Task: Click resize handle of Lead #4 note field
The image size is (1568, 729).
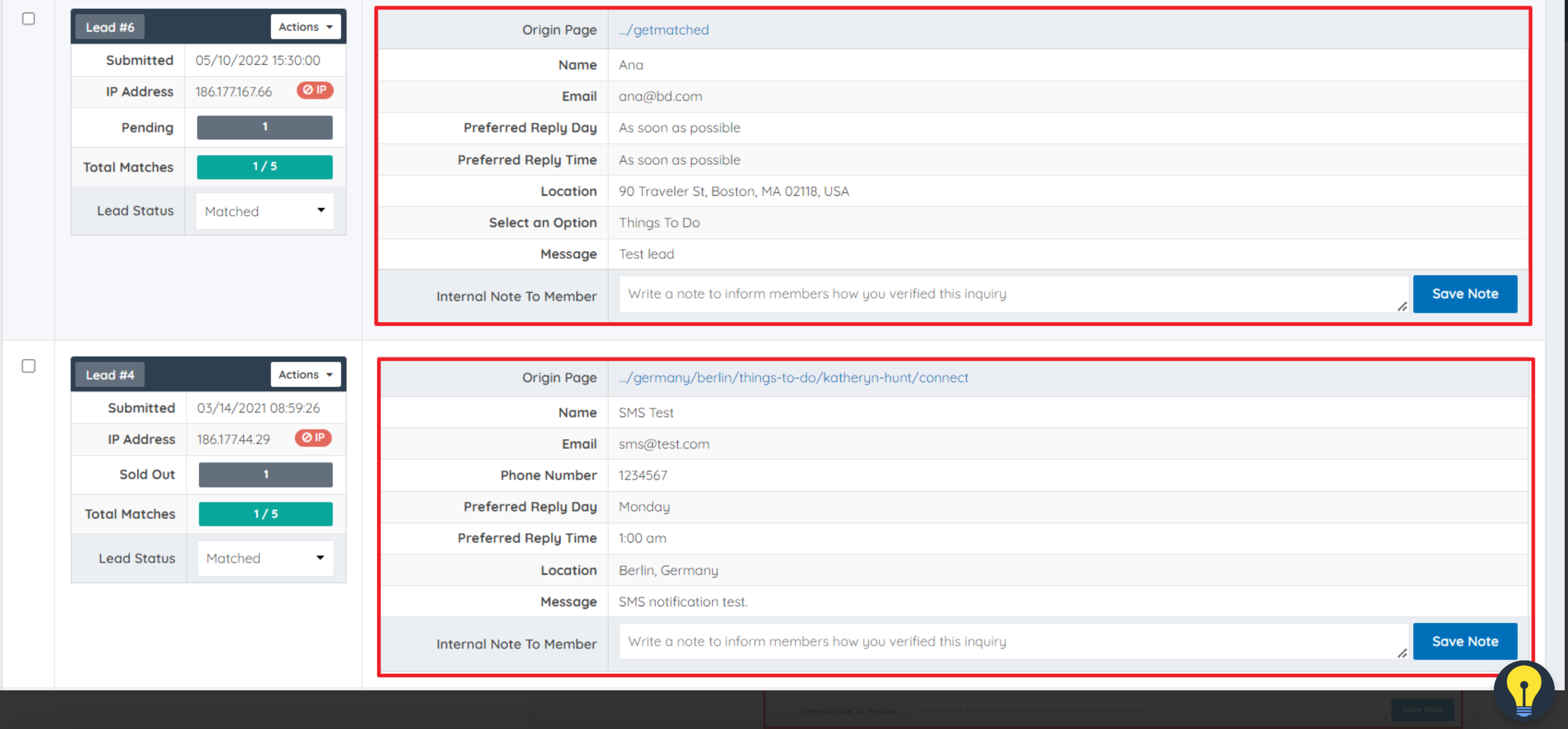Action: coord(1402,654)
